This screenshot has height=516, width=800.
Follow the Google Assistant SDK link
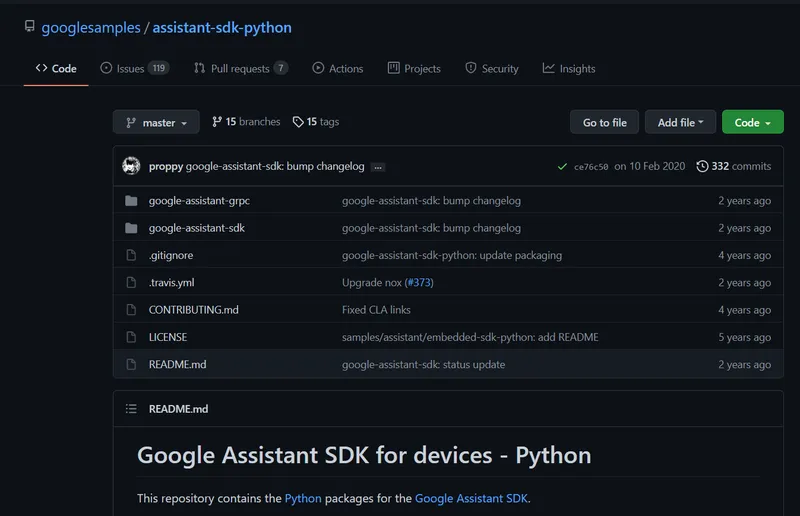click(x=471, y=498)
